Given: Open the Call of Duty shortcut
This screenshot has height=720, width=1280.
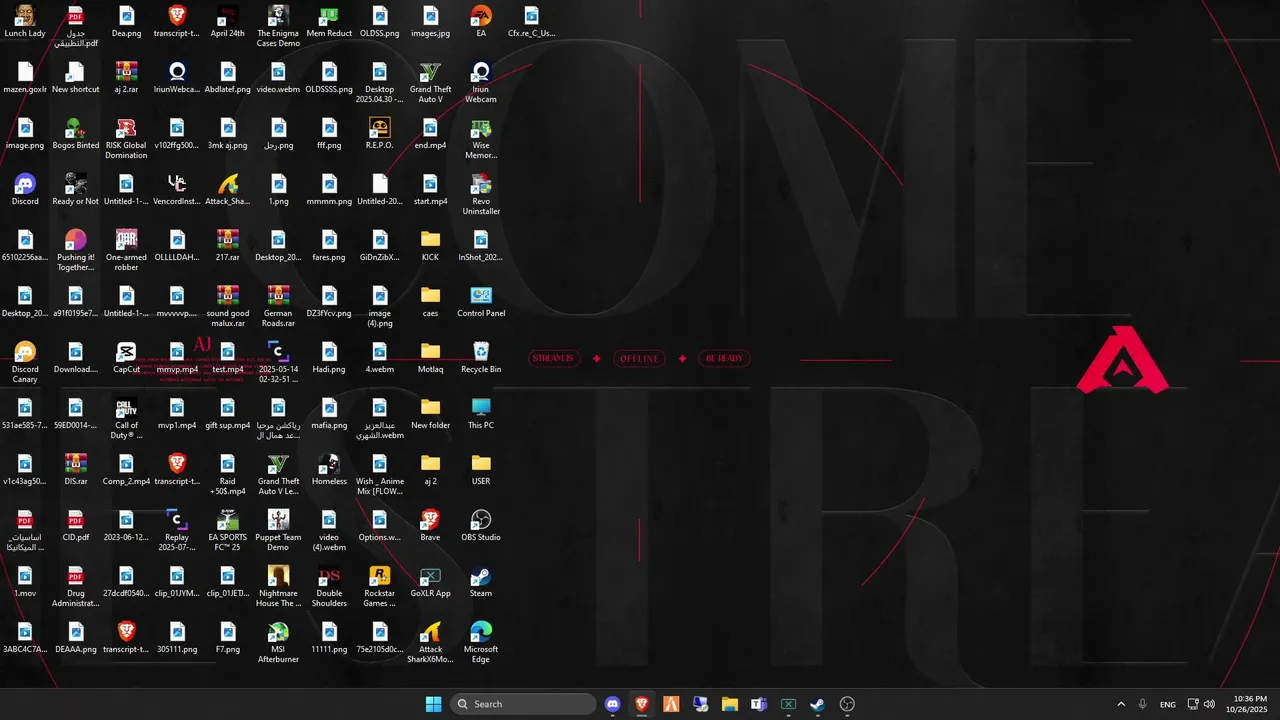Looking at the screenshot, I should (x=126, y=419).
